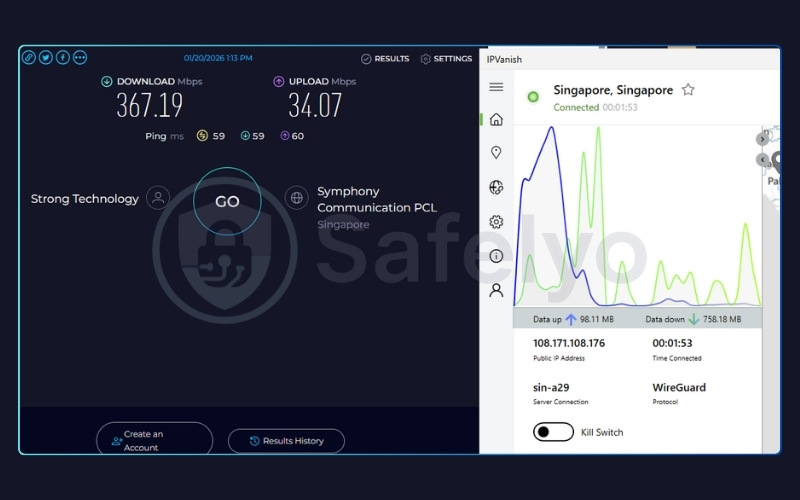
Task: Collapse map panel with left chevron
Action: pyautogui.click(x=762, y=160)
